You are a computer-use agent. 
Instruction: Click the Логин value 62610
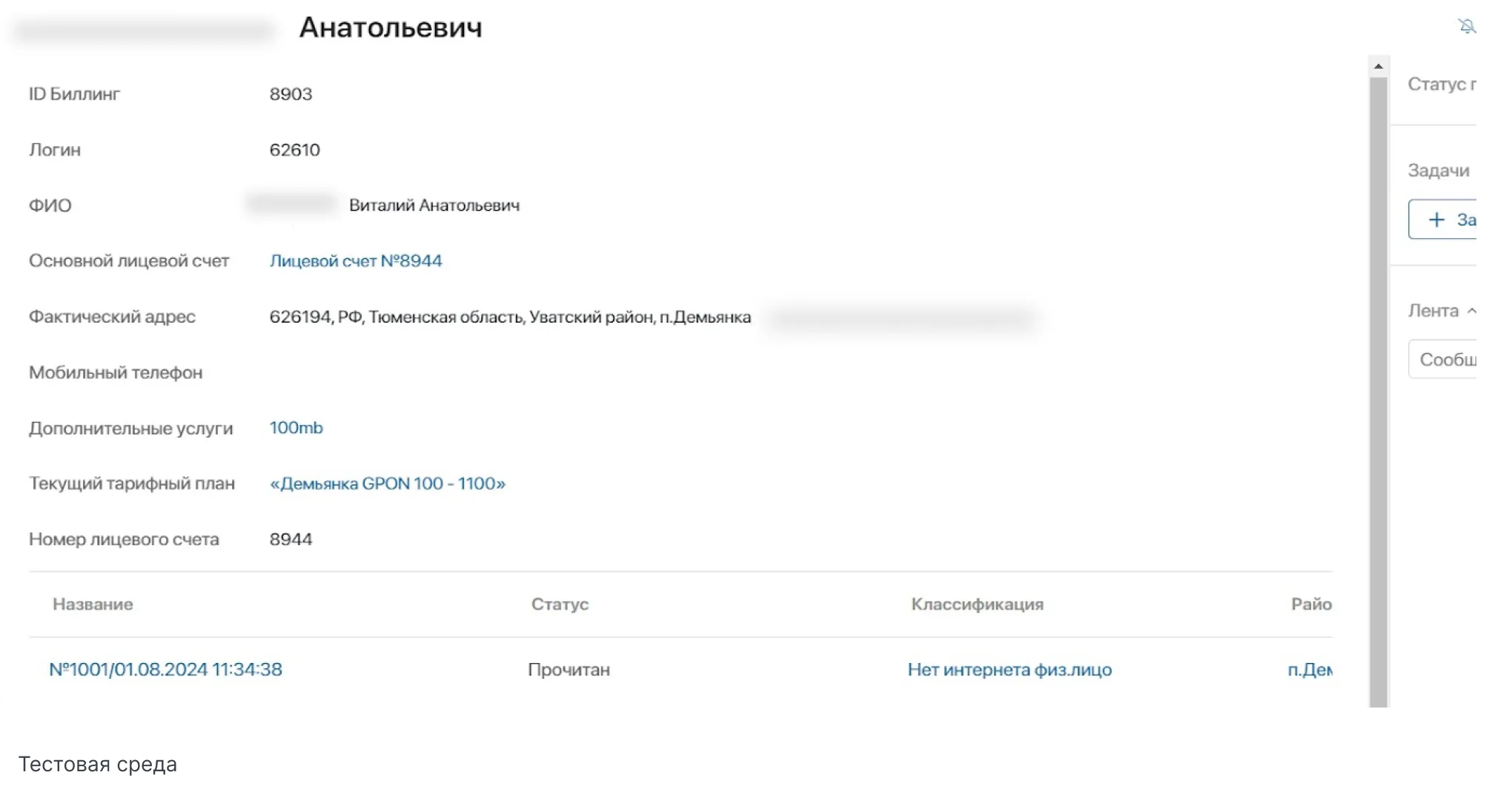pyautogui.click(x=294, y=150)
